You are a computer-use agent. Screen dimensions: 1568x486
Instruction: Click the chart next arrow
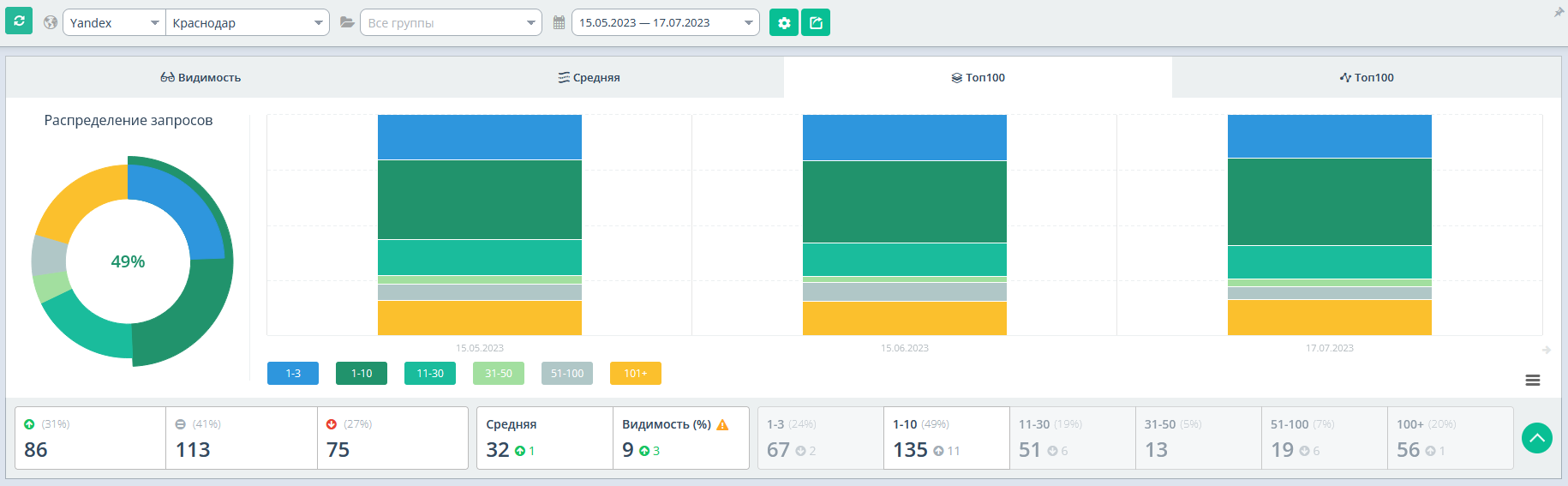point(1547,350)
